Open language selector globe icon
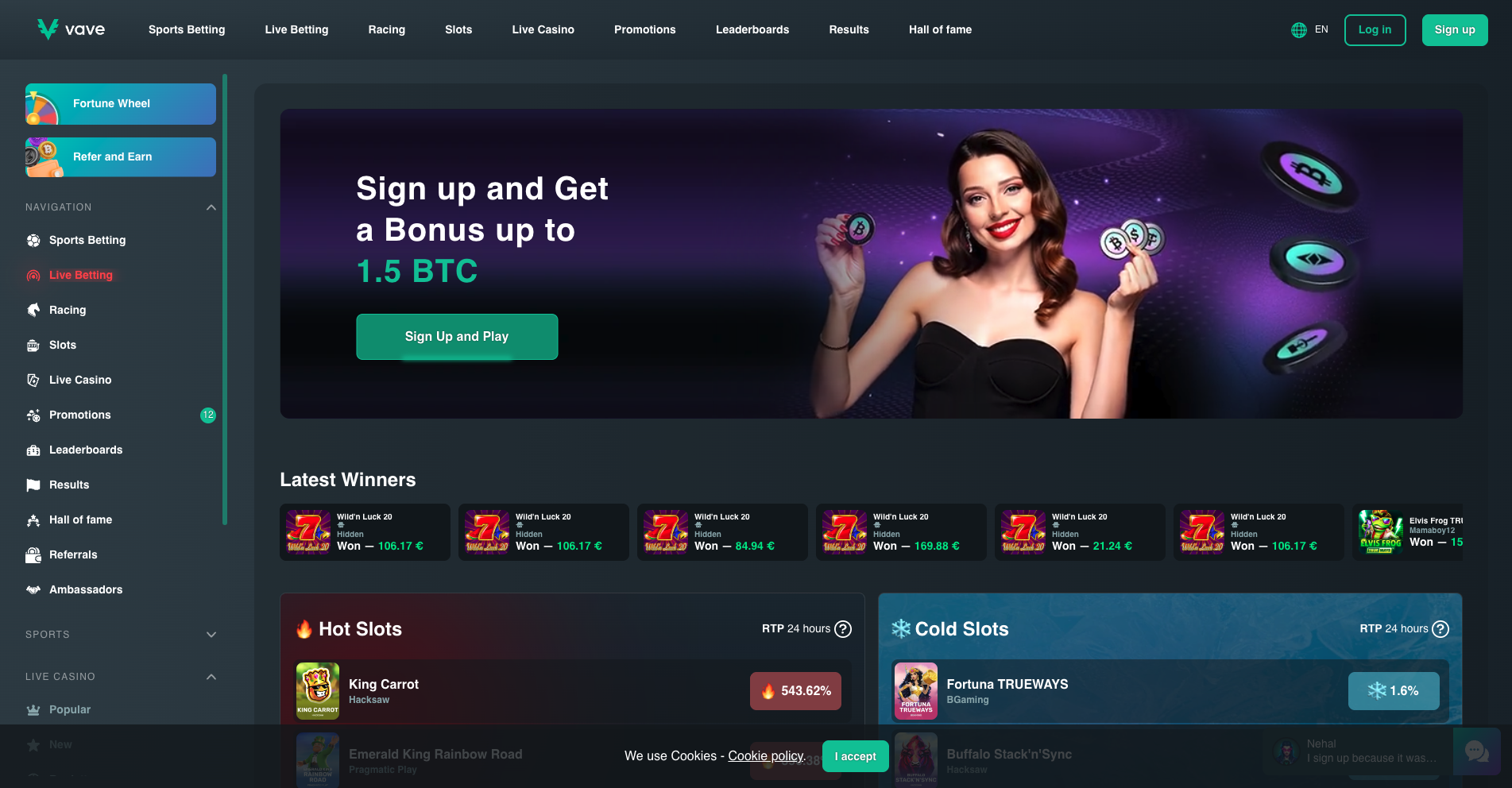This screenshot has height=788, width=1512. 1299,30
